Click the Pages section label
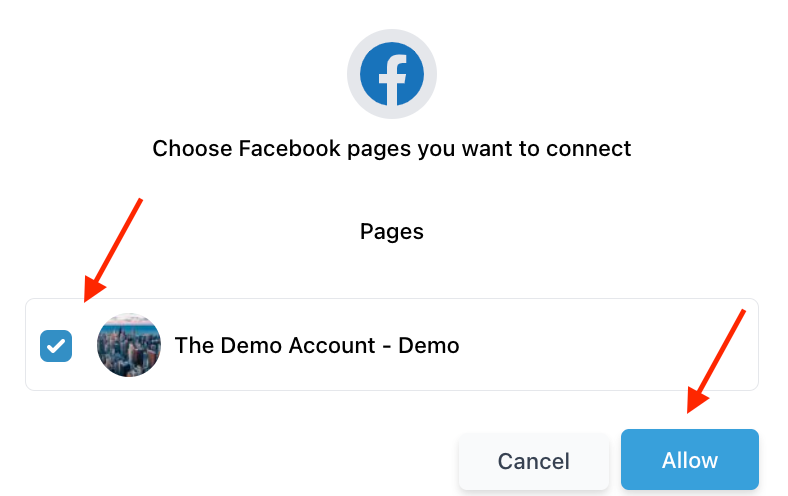 point(392,232)
